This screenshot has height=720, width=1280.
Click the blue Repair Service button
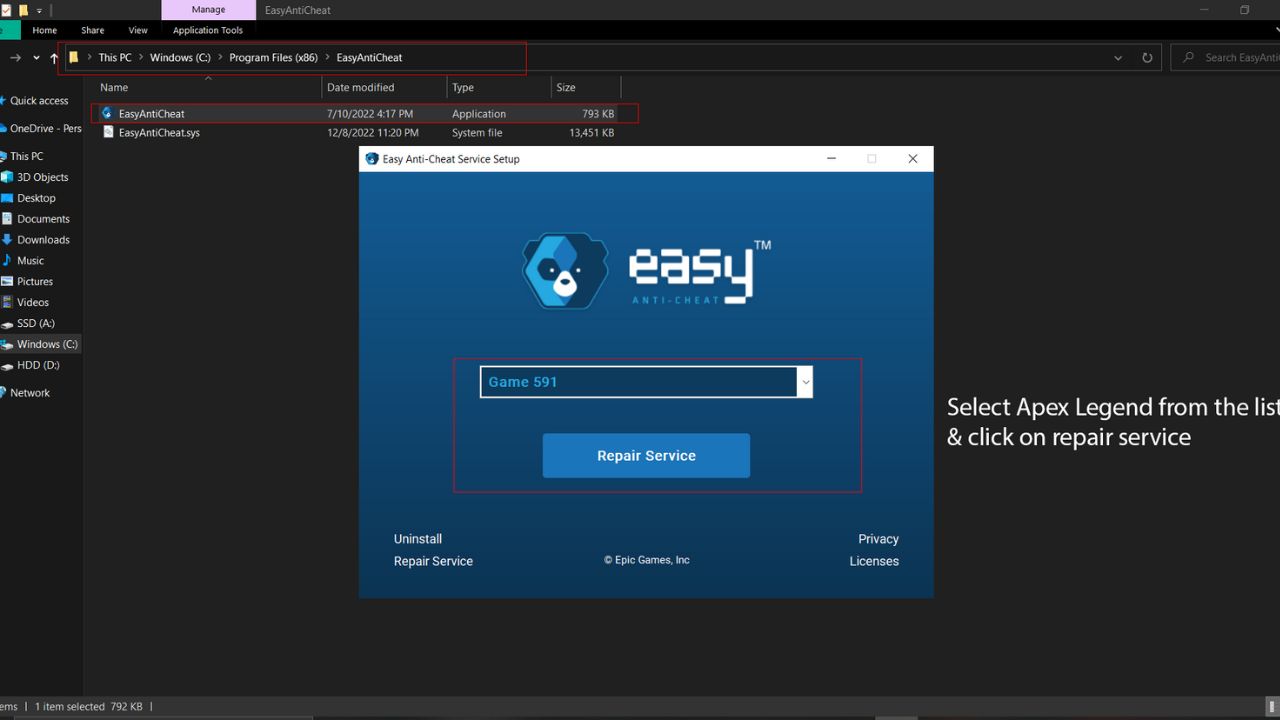(646, 455)
